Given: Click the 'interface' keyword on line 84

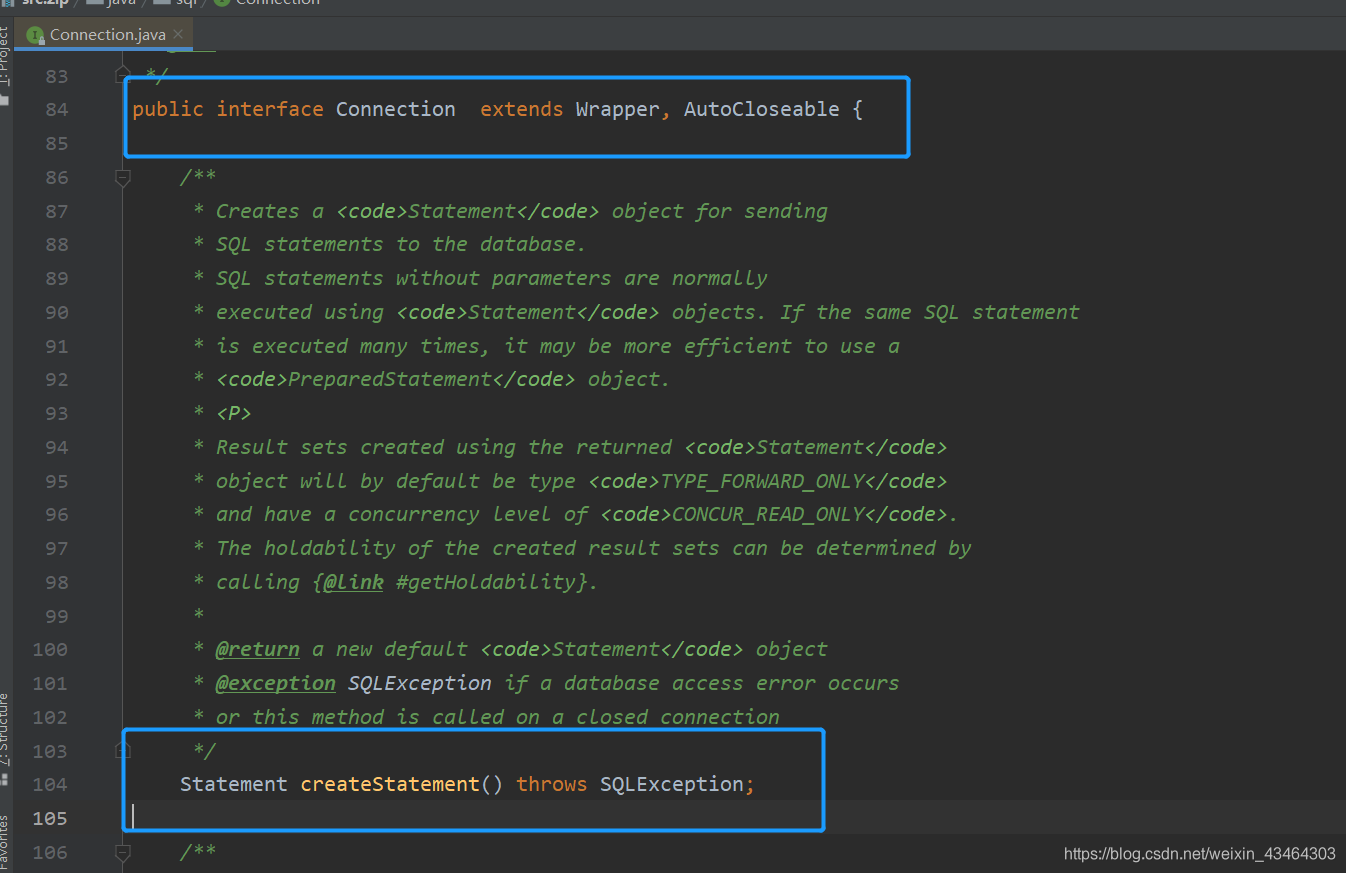Looking at the screenshot, I should (x=270, y=109).
